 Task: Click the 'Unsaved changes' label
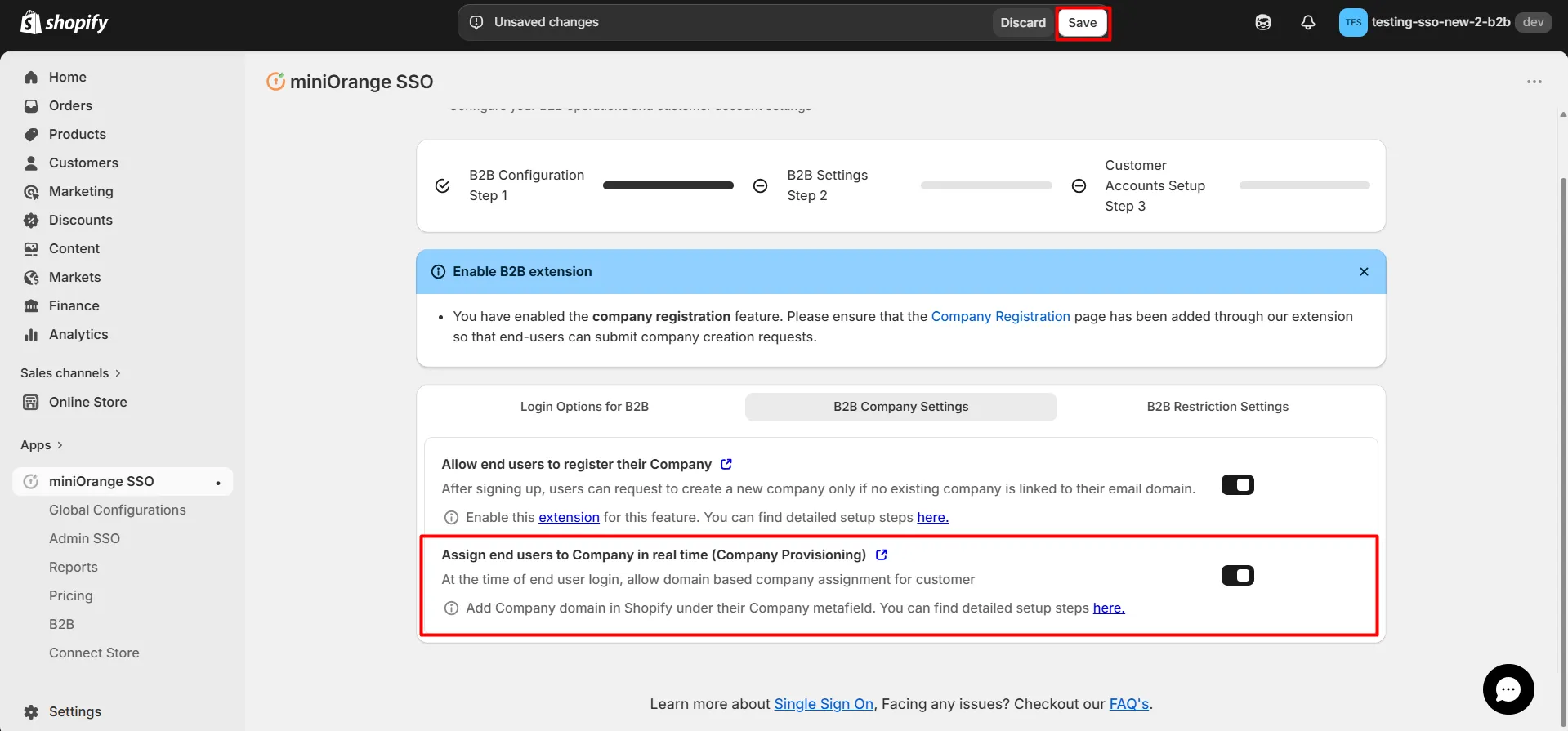pyautogui.click(x=547, y=22)
